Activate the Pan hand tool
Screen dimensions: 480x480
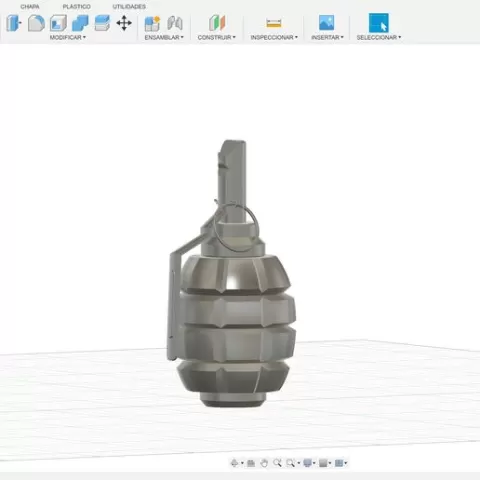[264, 463]
